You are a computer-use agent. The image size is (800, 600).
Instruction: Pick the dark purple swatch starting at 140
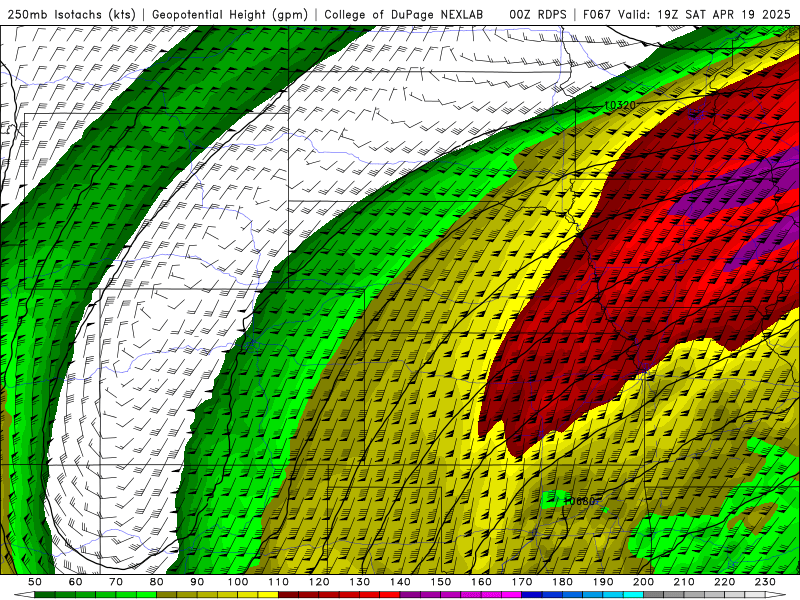click(x=410, y=595)
